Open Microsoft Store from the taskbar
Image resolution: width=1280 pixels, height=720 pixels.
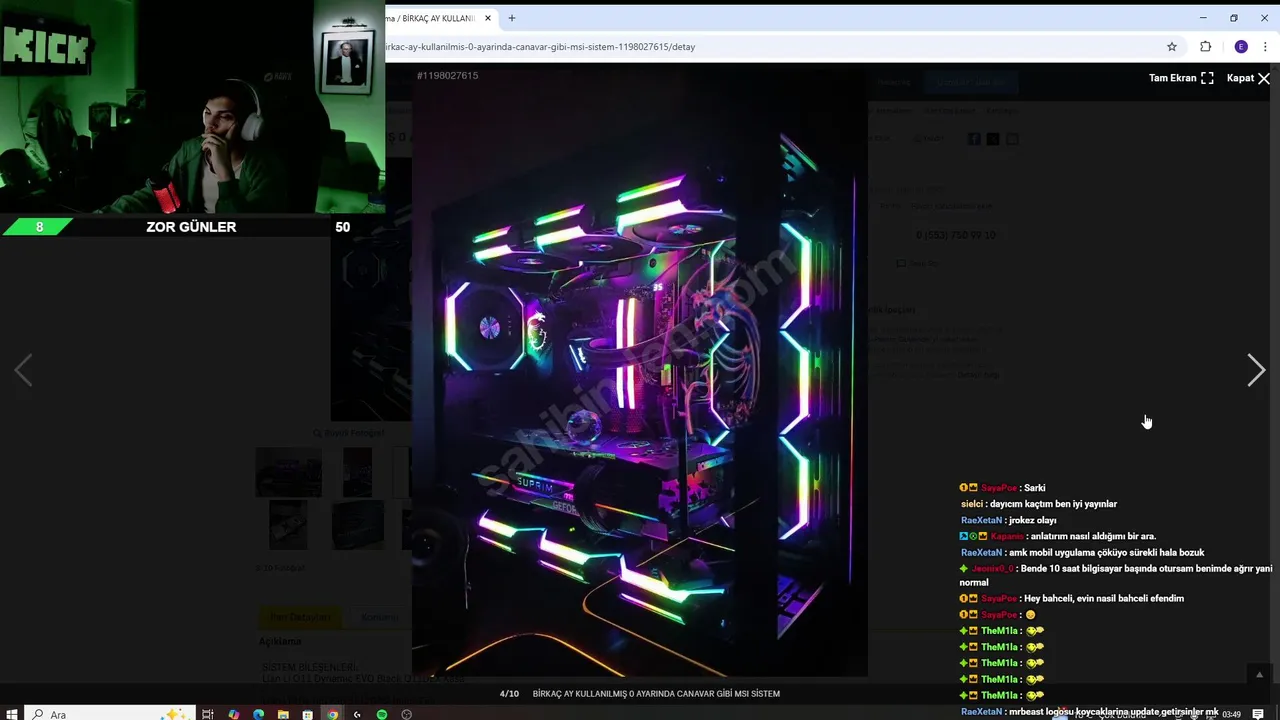309,714
